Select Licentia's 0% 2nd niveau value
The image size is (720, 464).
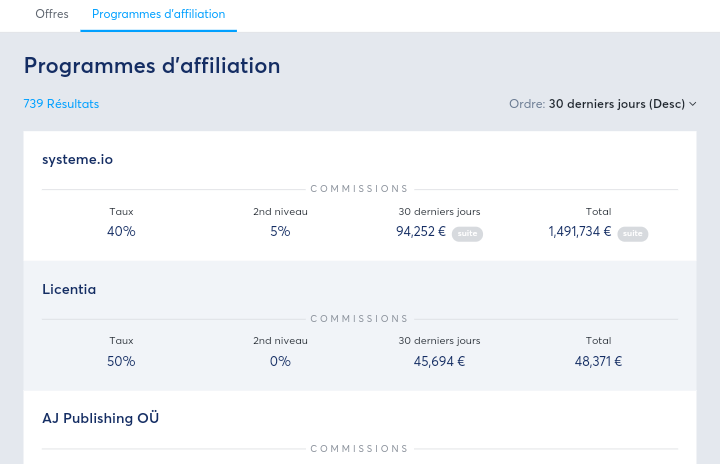[280, 361]
